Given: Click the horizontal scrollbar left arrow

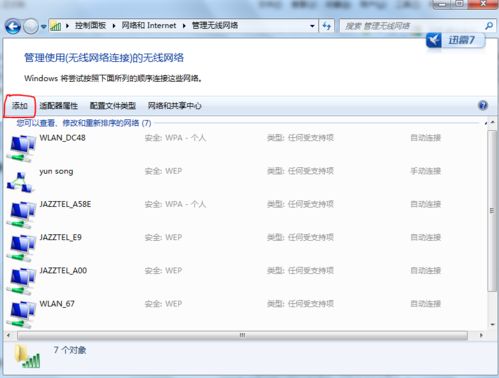Looking at the screenshot, I should click(8, 335).
